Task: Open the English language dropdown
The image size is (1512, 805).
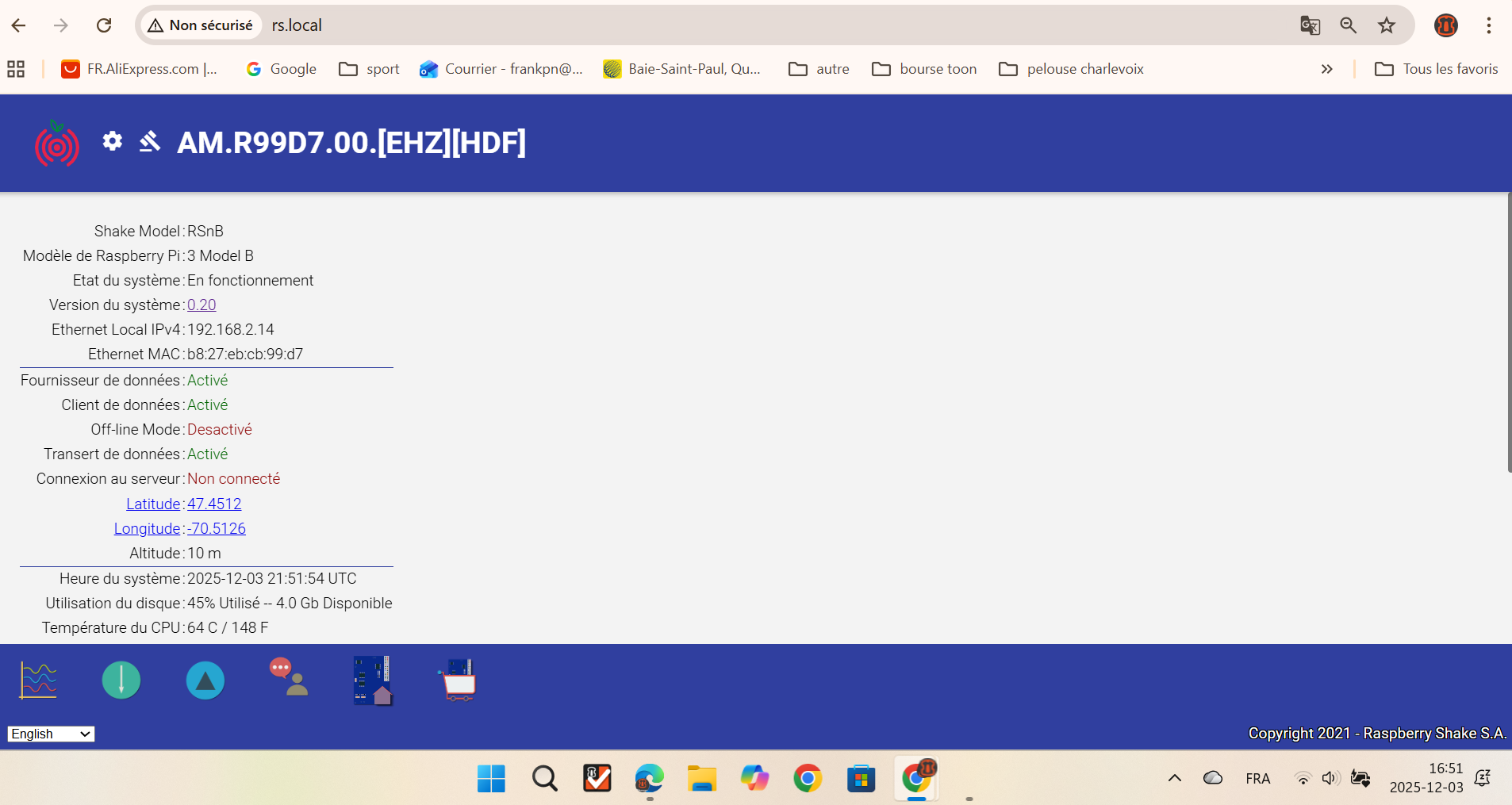Action: pyautogui.click(x=51, y=734)
